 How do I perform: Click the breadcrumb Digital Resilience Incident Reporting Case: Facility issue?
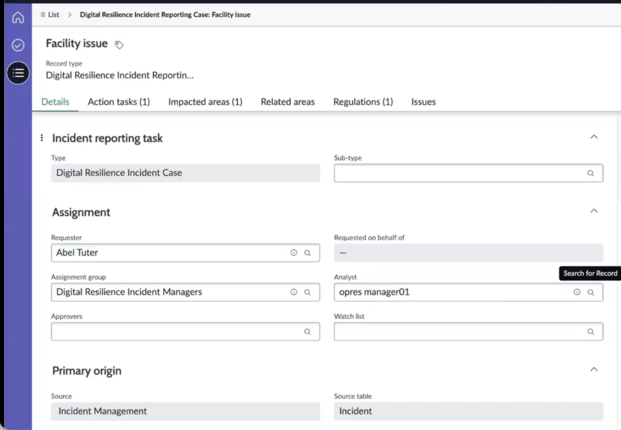coord(165,15)
